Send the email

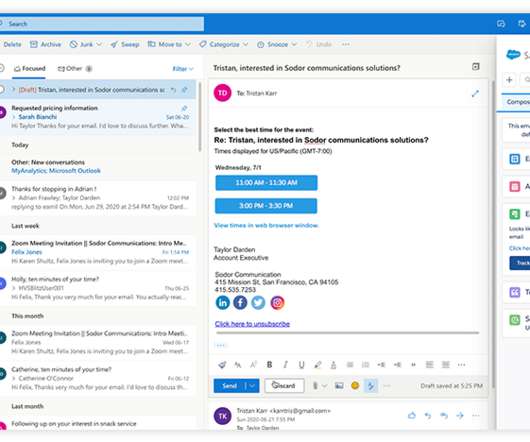[230, 386]
